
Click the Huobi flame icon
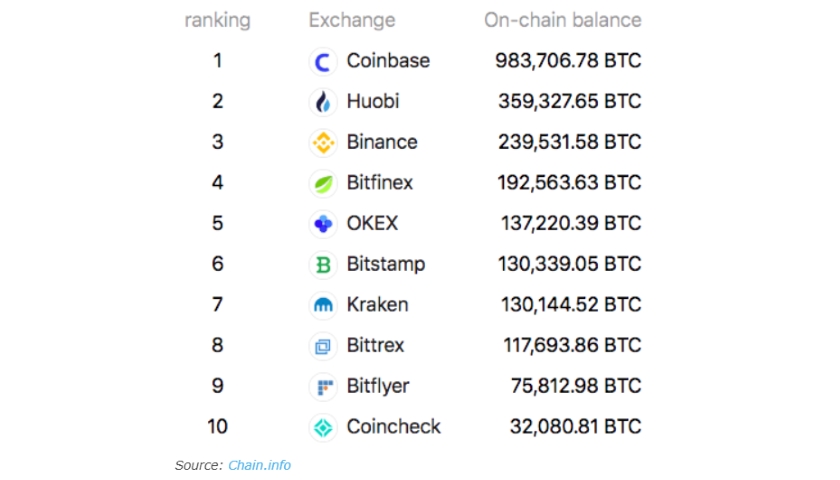point(323,102)
